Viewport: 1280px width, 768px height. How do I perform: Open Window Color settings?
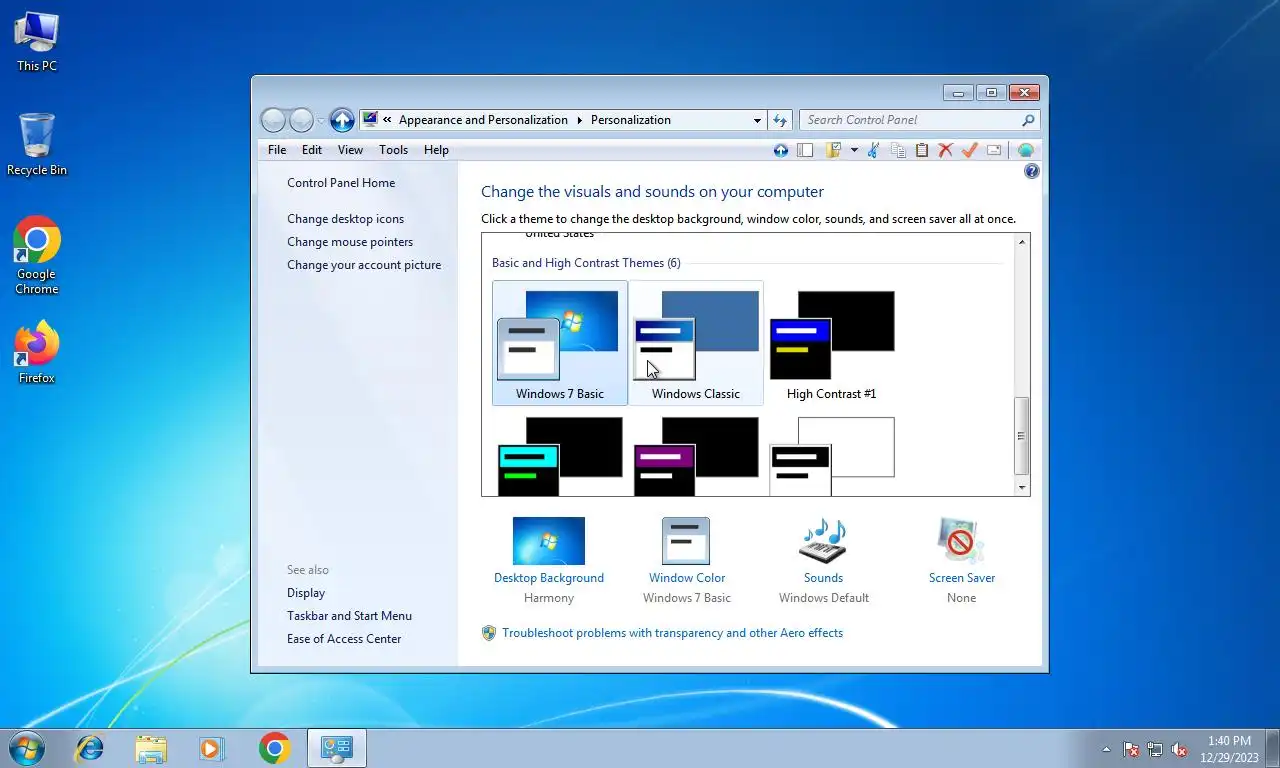(x=686, y=560)
